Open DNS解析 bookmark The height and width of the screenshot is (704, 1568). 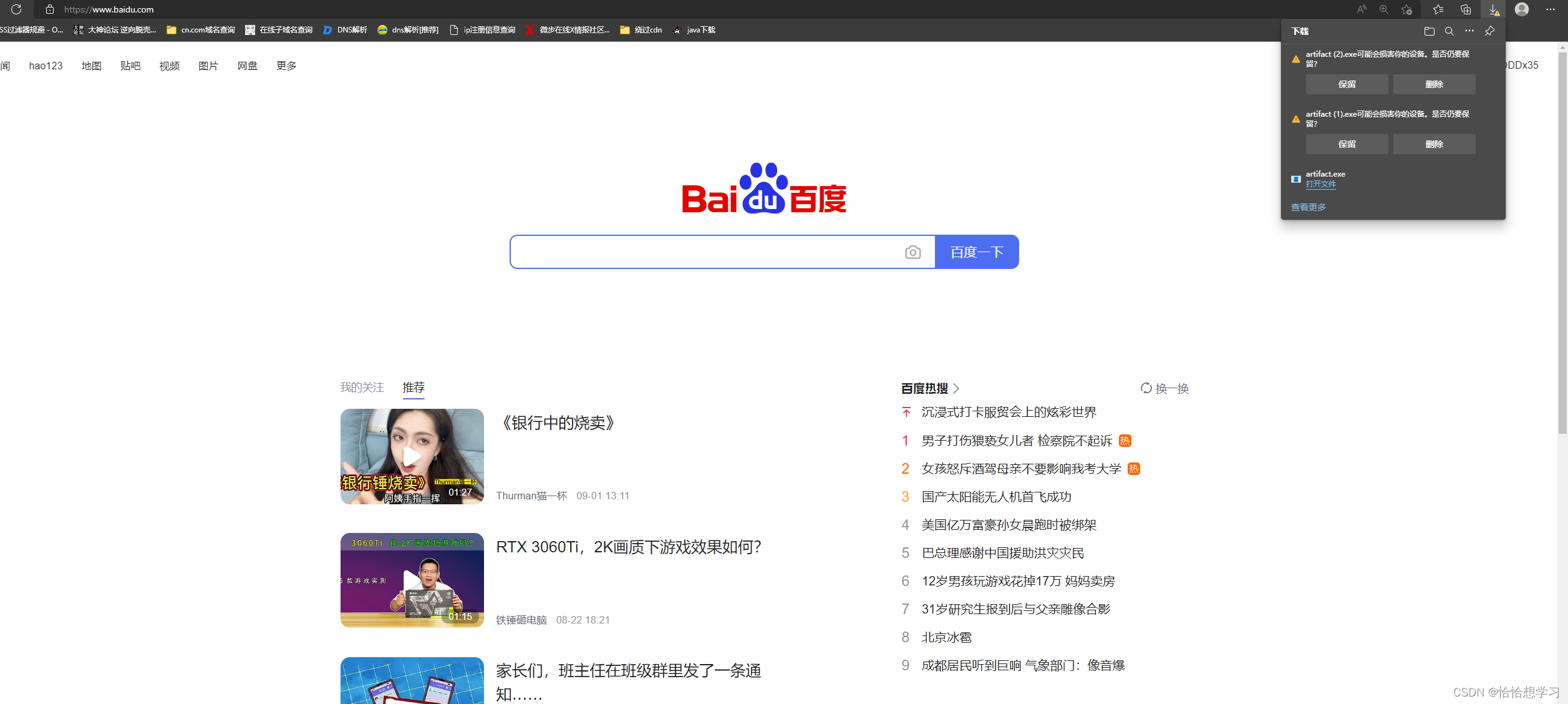click(345, 30)
